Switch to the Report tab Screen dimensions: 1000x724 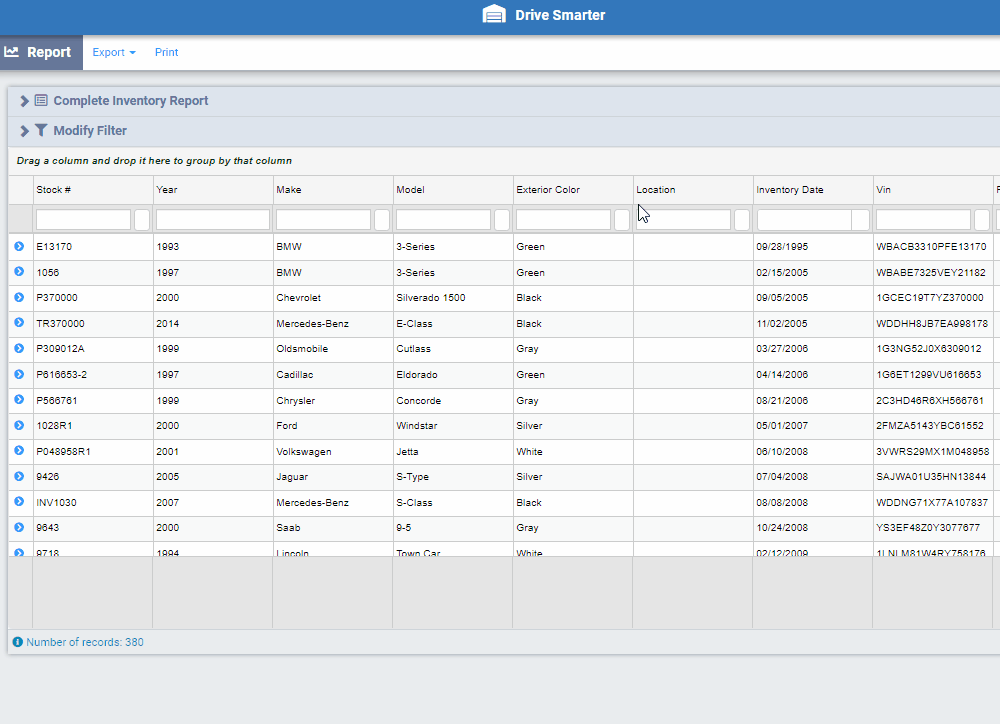pyautogui.click(x=40, y=51)
